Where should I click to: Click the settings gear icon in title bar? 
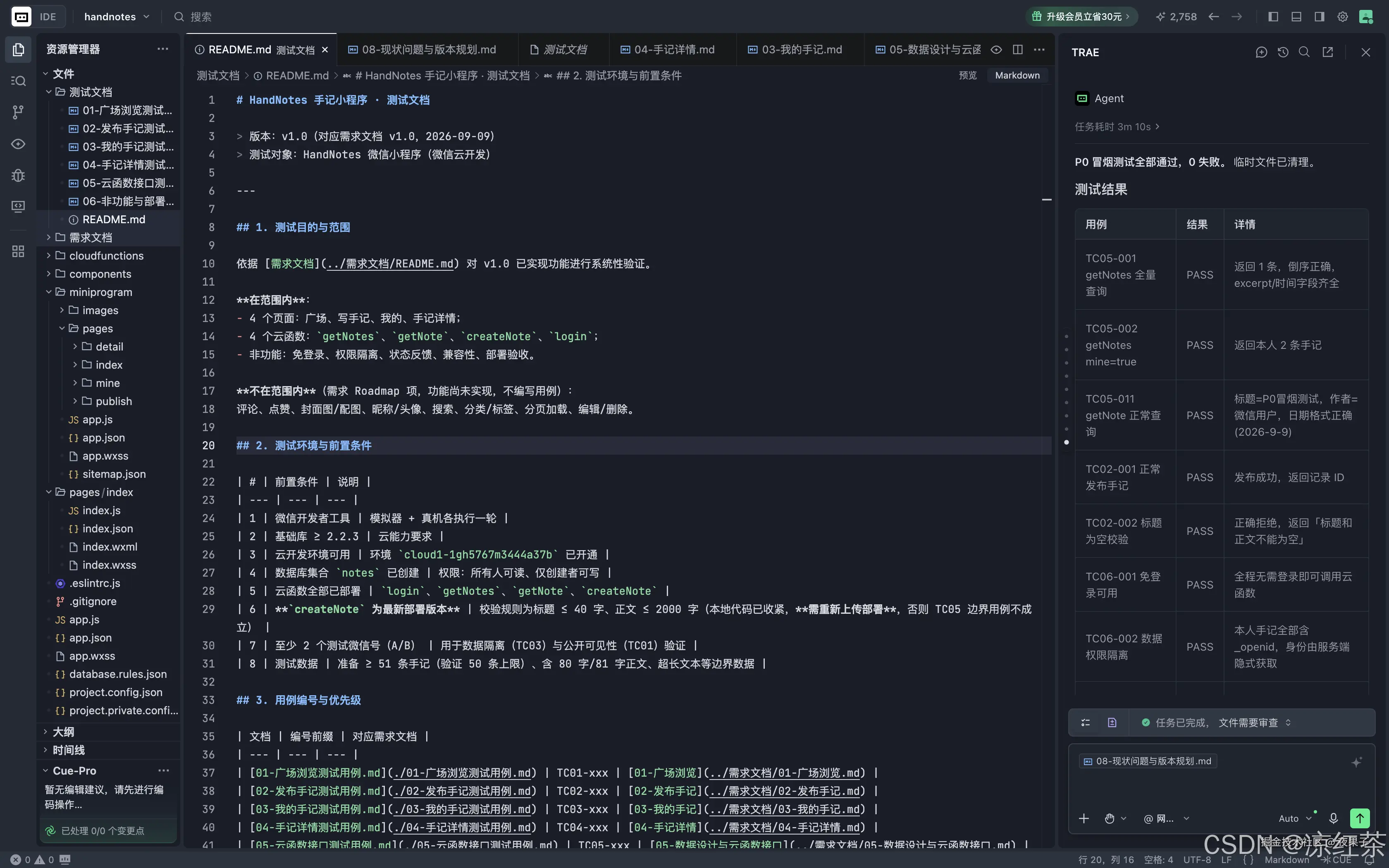point(1343,17)
